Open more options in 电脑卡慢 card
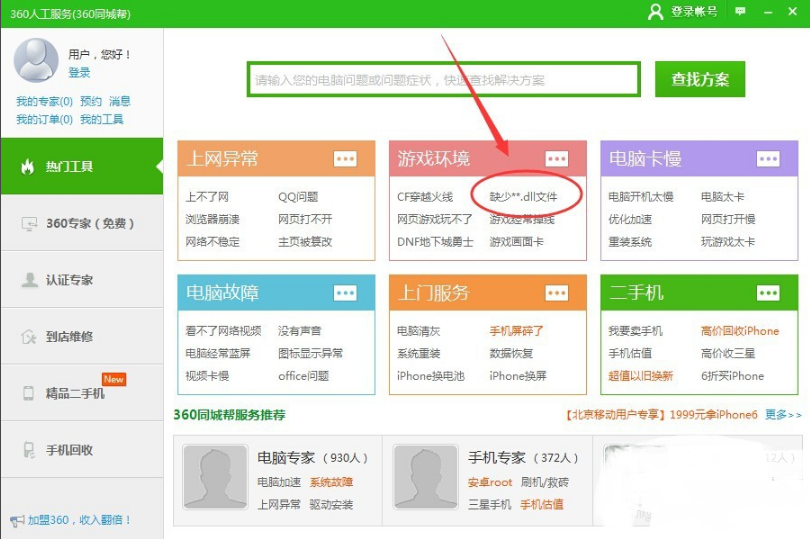 [x=768, y=159]
